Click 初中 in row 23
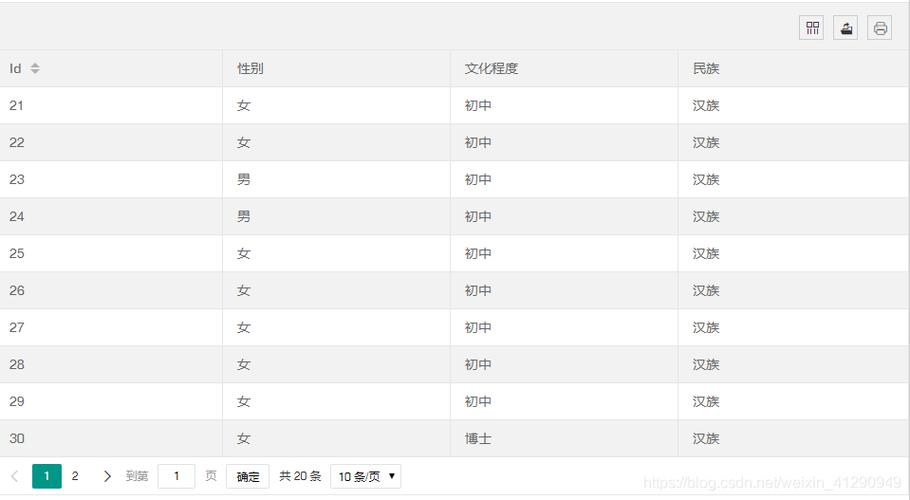 tap(478, 180)
